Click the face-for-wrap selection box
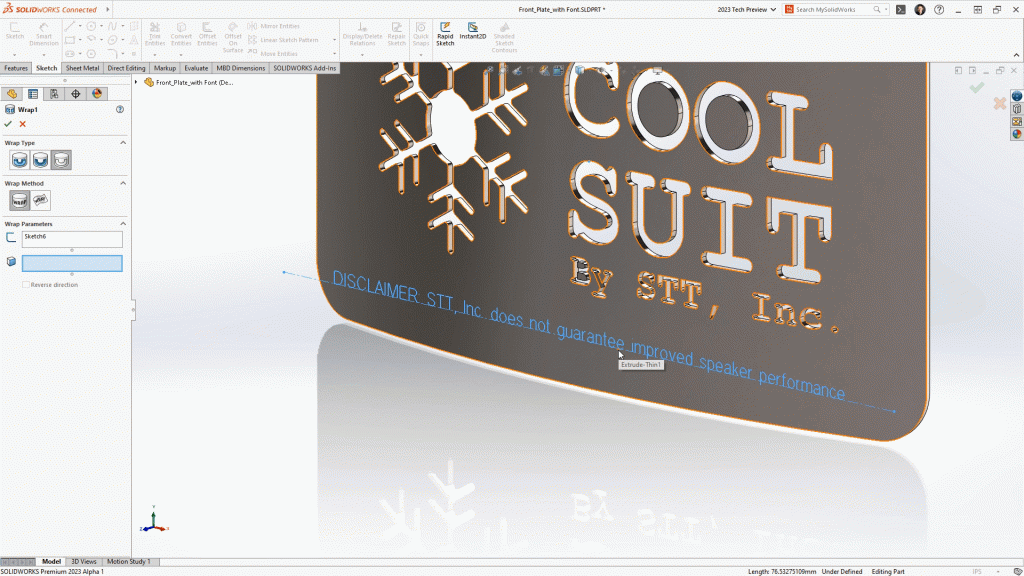The height and width of the screenshot is (576, 1024). (72, 263)
